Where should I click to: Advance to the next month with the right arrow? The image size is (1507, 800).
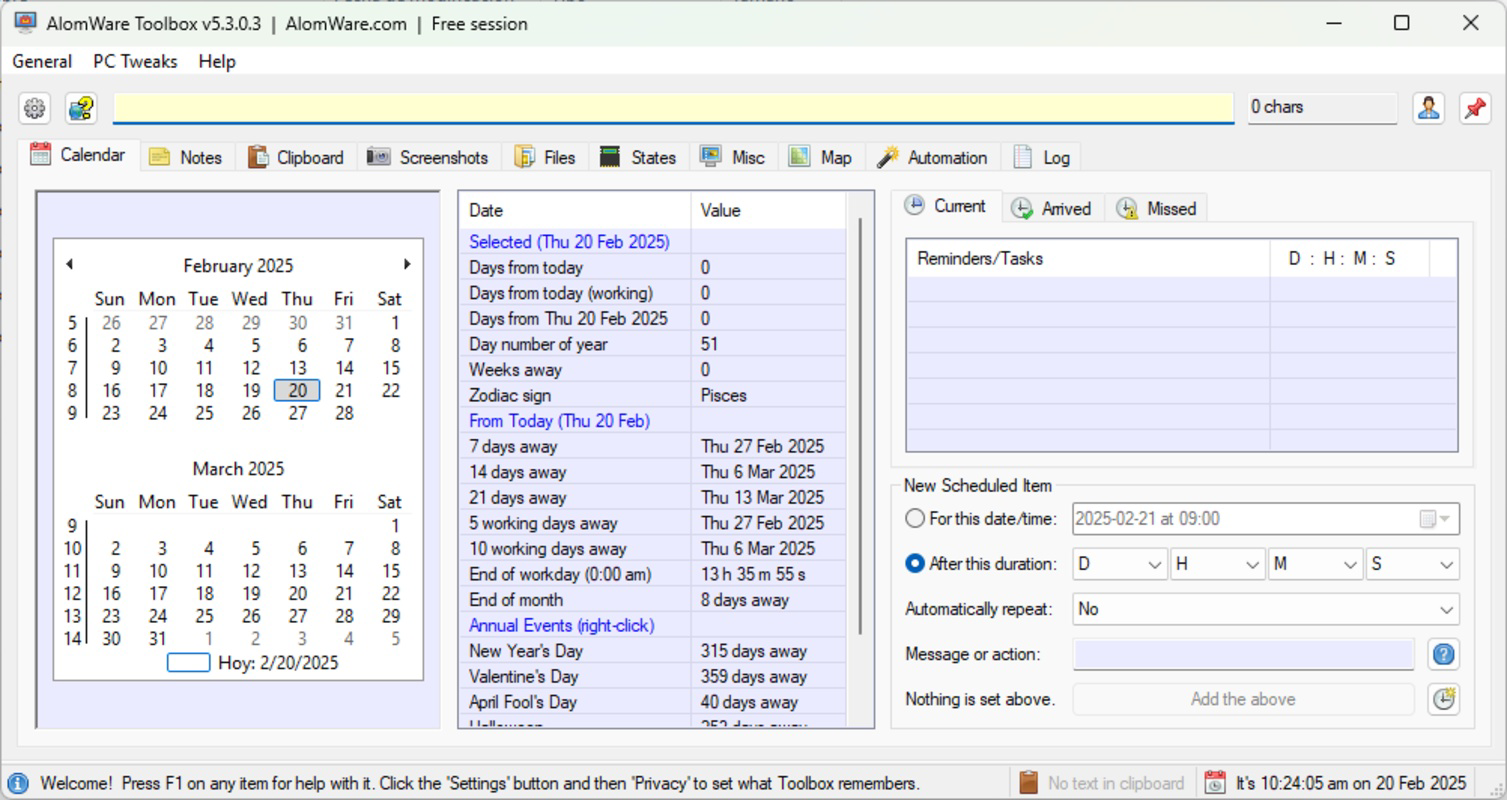406,263
